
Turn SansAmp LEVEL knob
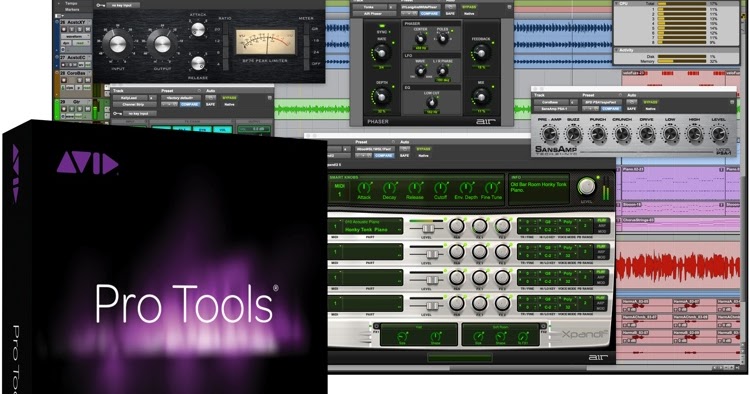pyautogui.click(x=719, y=134)
